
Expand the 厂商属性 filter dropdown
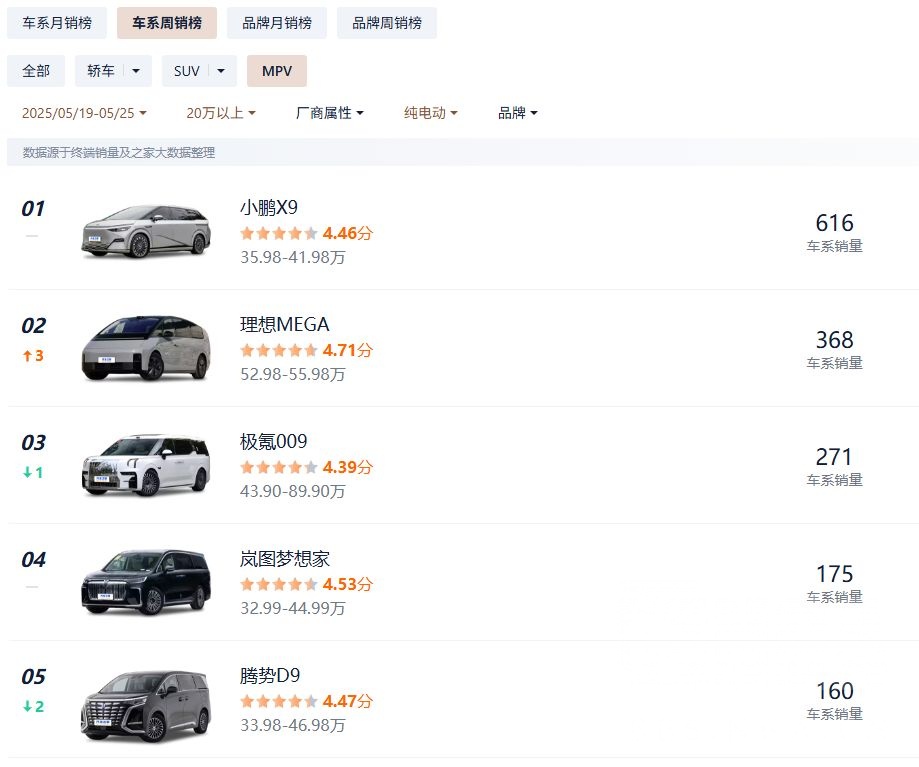[x=329, y=113]
